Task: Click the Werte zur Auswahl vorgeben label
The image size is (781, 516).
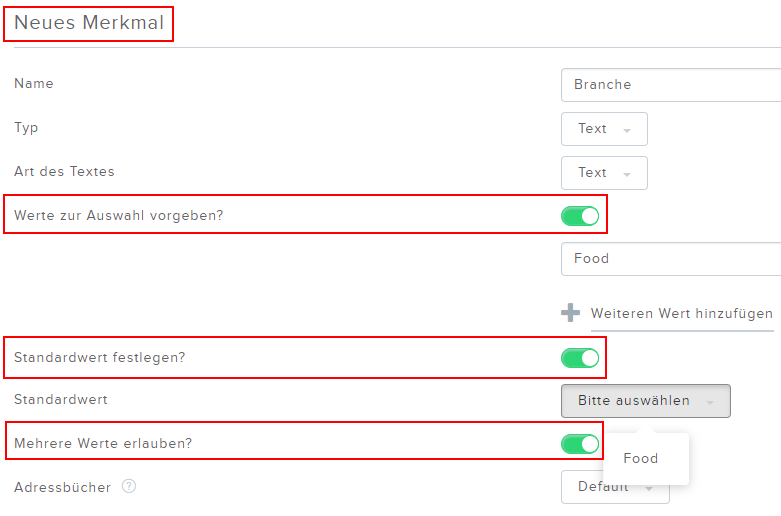Action: coord(119,216)
